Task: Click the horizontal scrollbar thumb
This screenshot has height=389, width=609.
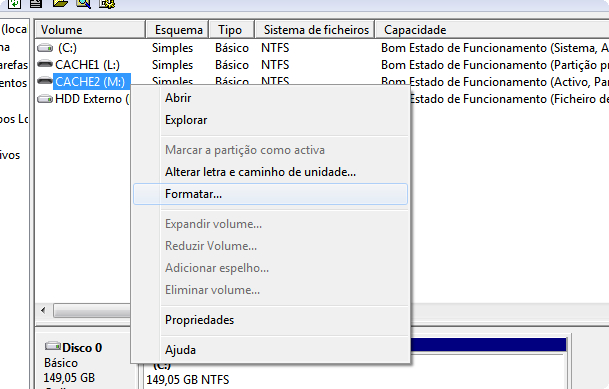Action: pyautogui.click(x=92, y=310)
